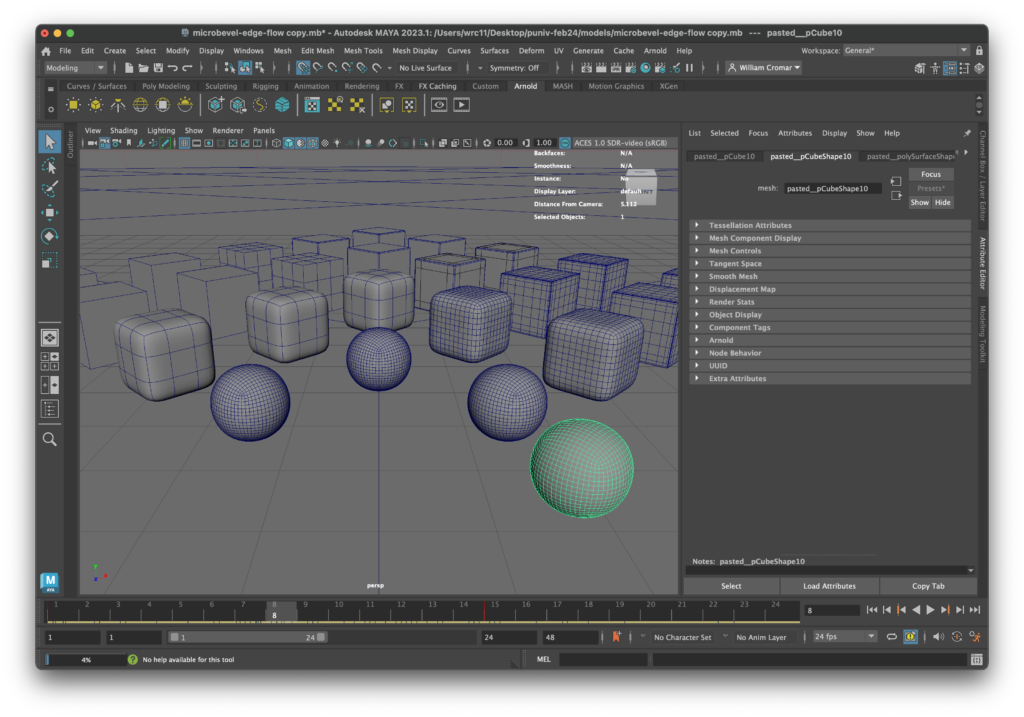Click the search magnifier icon in left sidebar
The width and height of the screenshot is (1024, 717).
pos(49,439)
